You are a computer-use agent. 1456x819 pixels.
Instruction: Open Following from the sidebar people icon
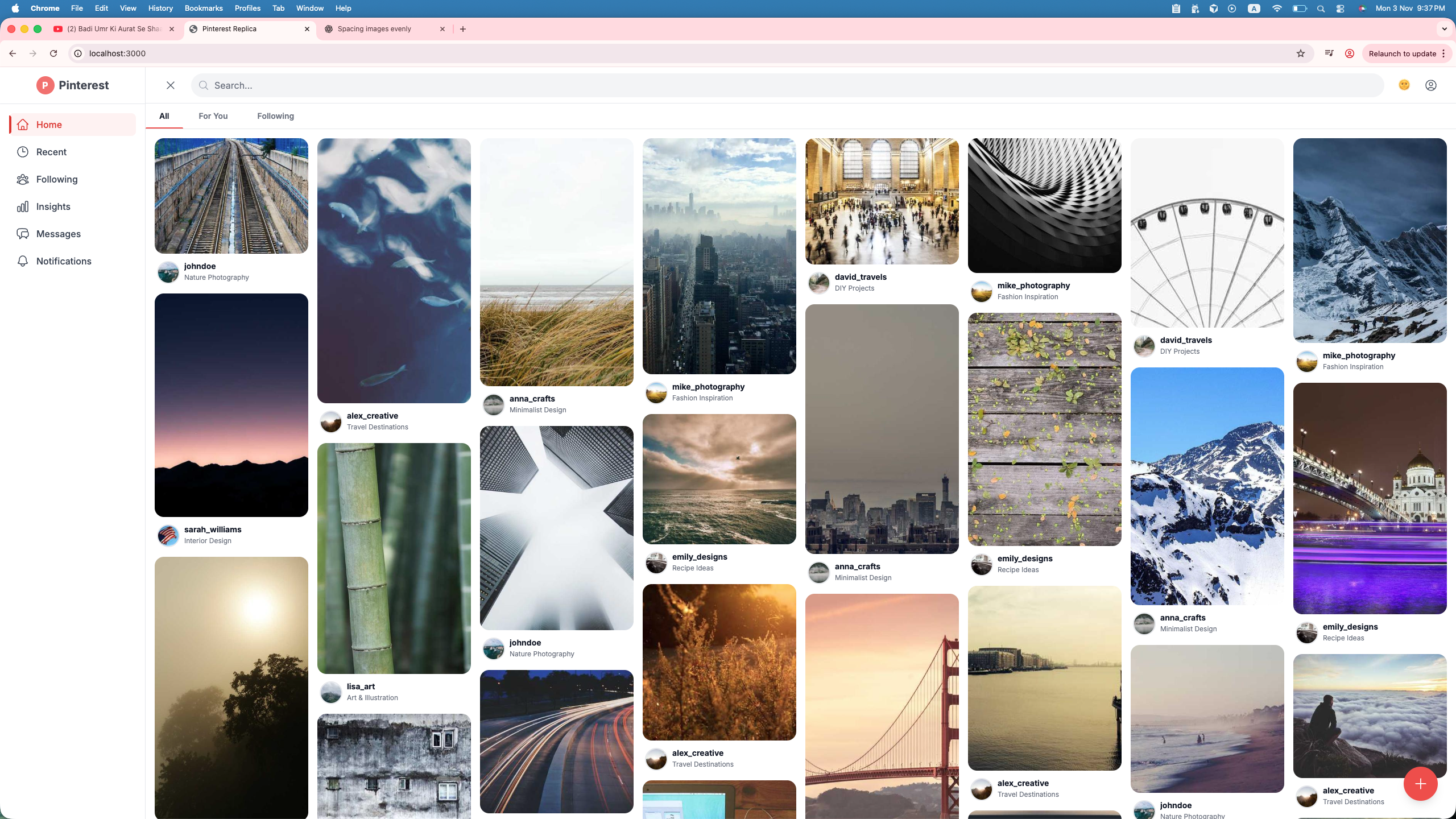tap(23, 179)
